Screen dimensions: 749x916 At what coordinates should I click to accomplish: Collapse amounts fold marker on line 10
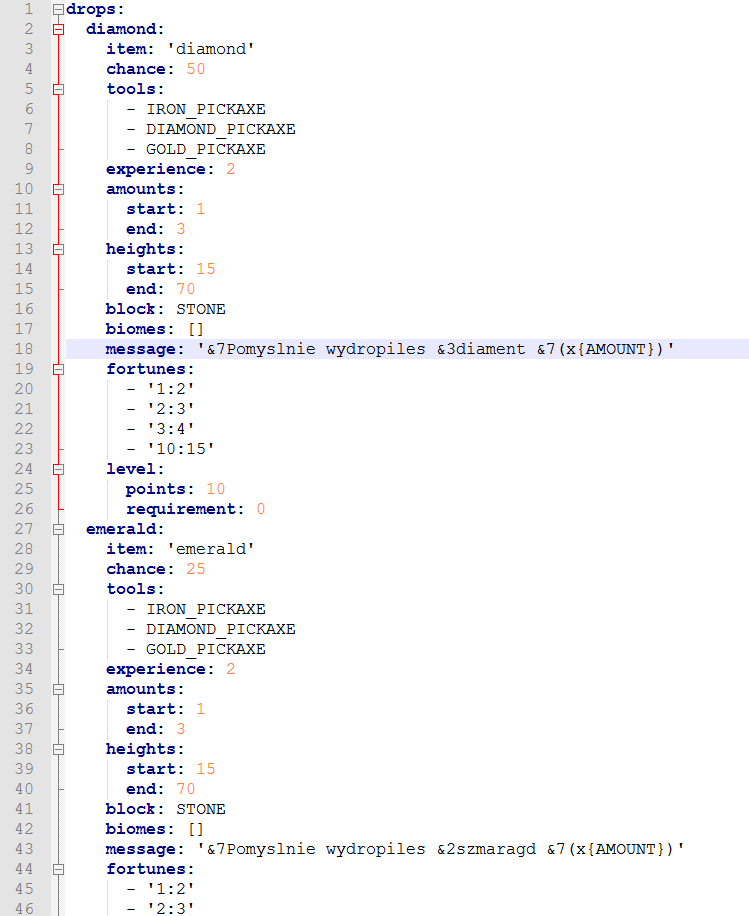pyautogui.click(x=58, y=189)
